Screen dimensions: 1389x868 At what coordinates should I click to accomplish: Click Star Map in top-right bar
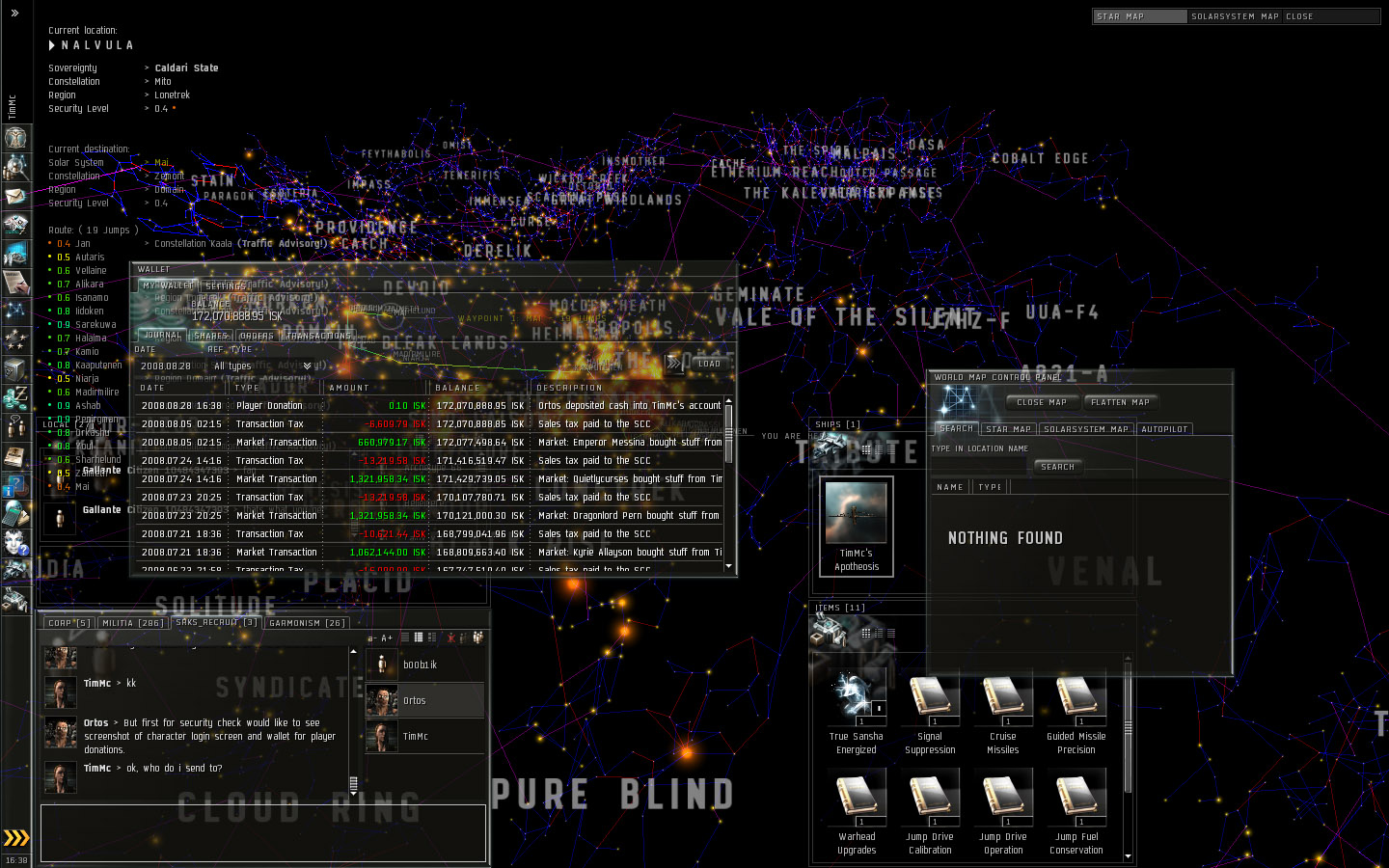(x=1139, y=16)
